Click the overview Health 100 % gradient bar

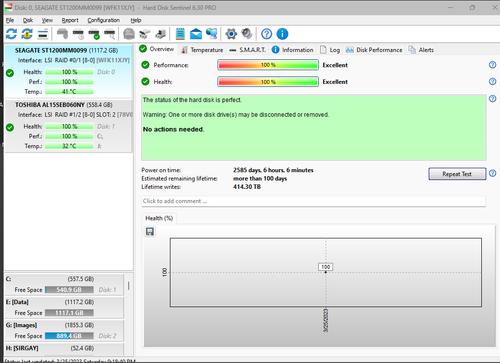(268, 81)
